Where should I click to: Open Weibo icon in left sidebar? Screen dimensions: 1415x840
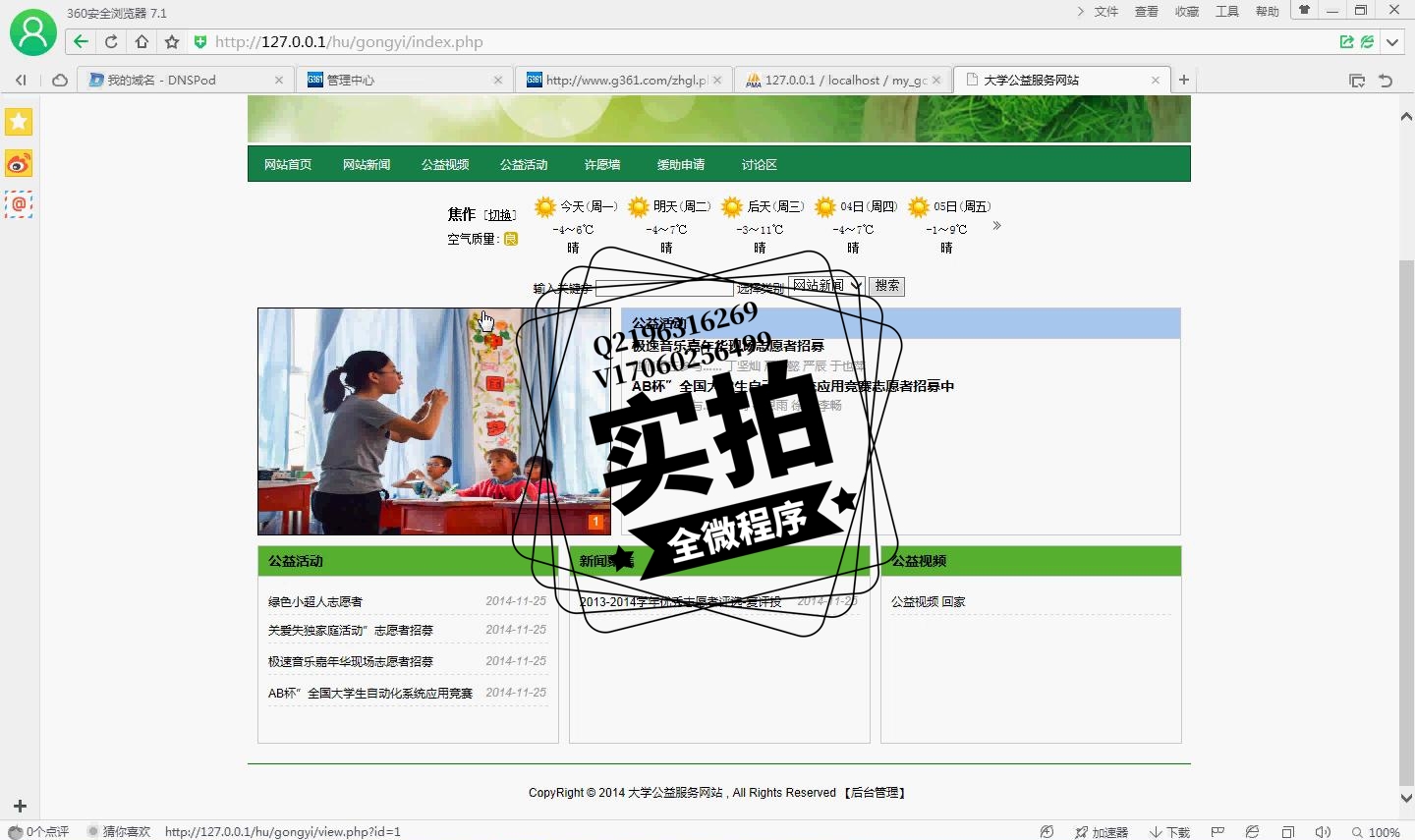coord(19,163)
